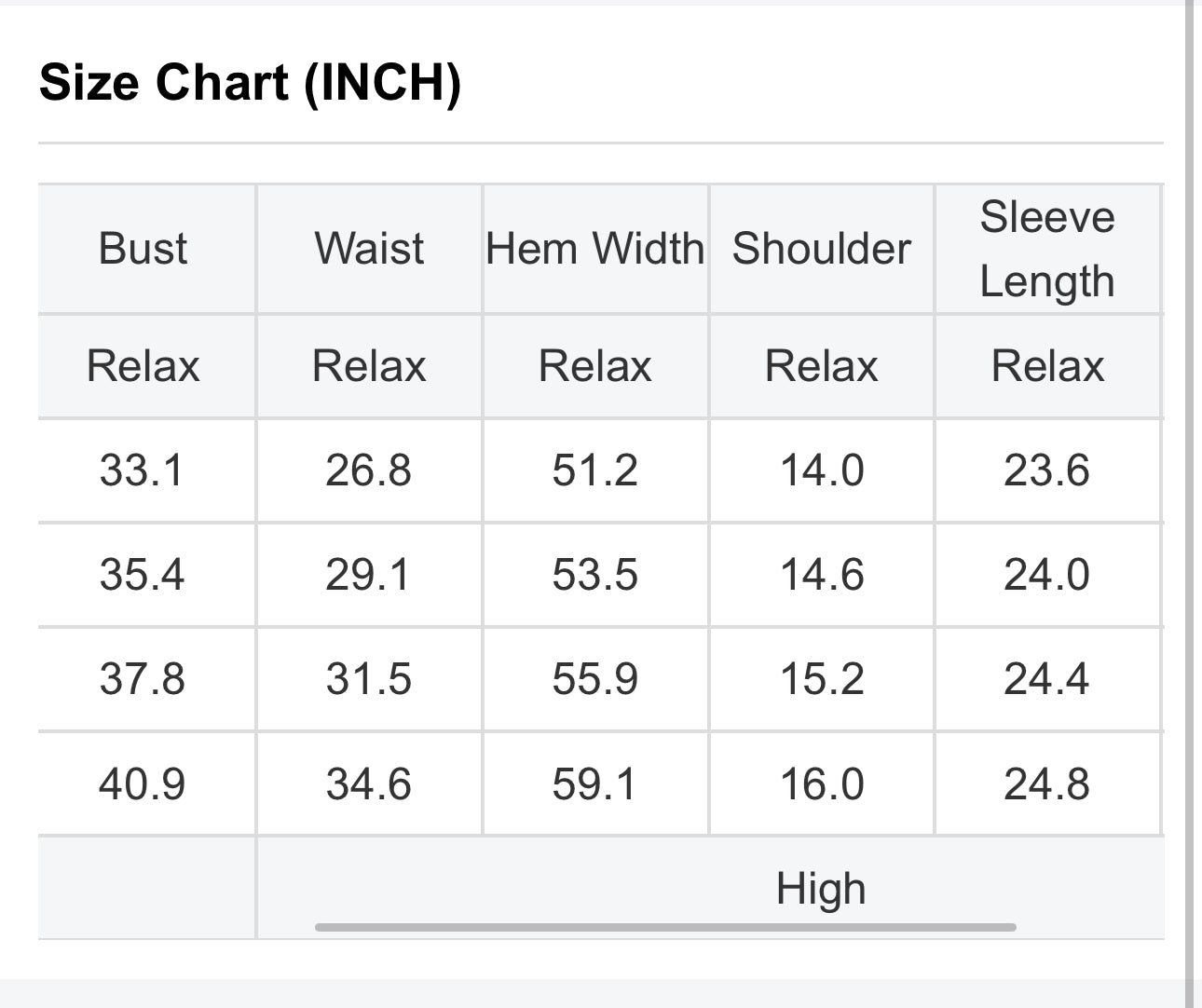Click the 16.0 shoulder measurement cell
The width and height of the screenshot is (1202, 1008).
pyautogui.click(x=821, y=783)
